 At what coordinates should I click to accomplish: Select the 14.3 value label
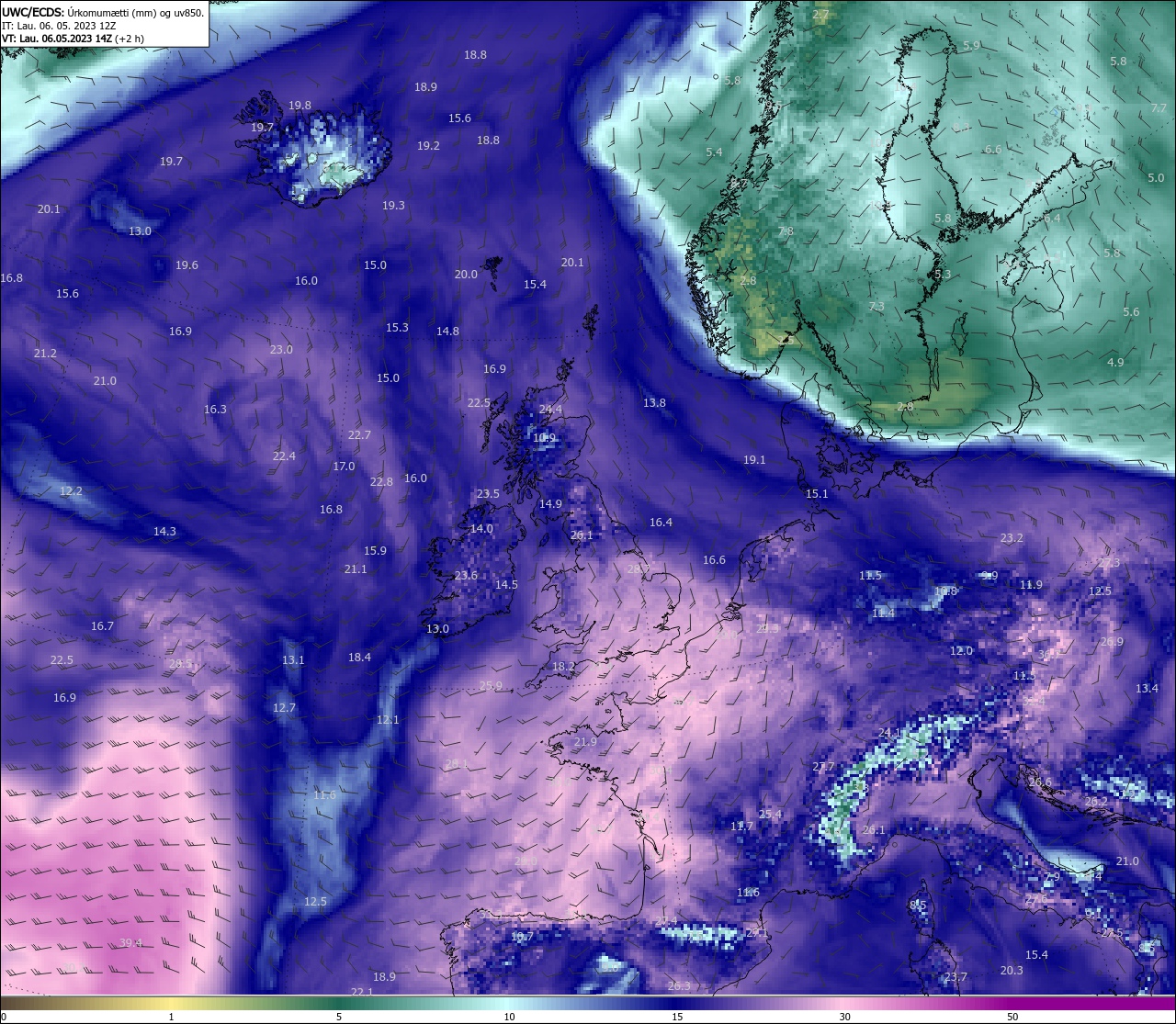pyautogui.click(x=164, y=531)
